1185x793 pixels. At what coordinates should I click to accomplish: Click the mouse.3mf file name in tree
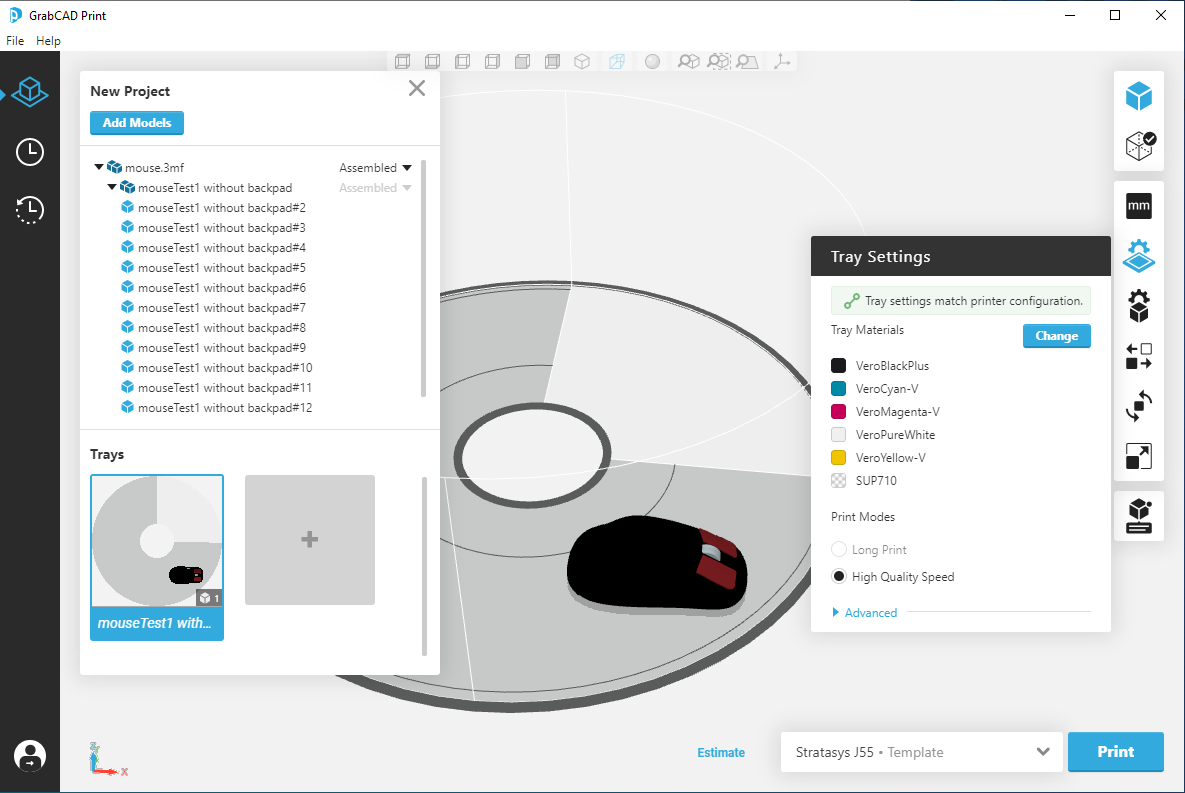click(x=154, y=168)
